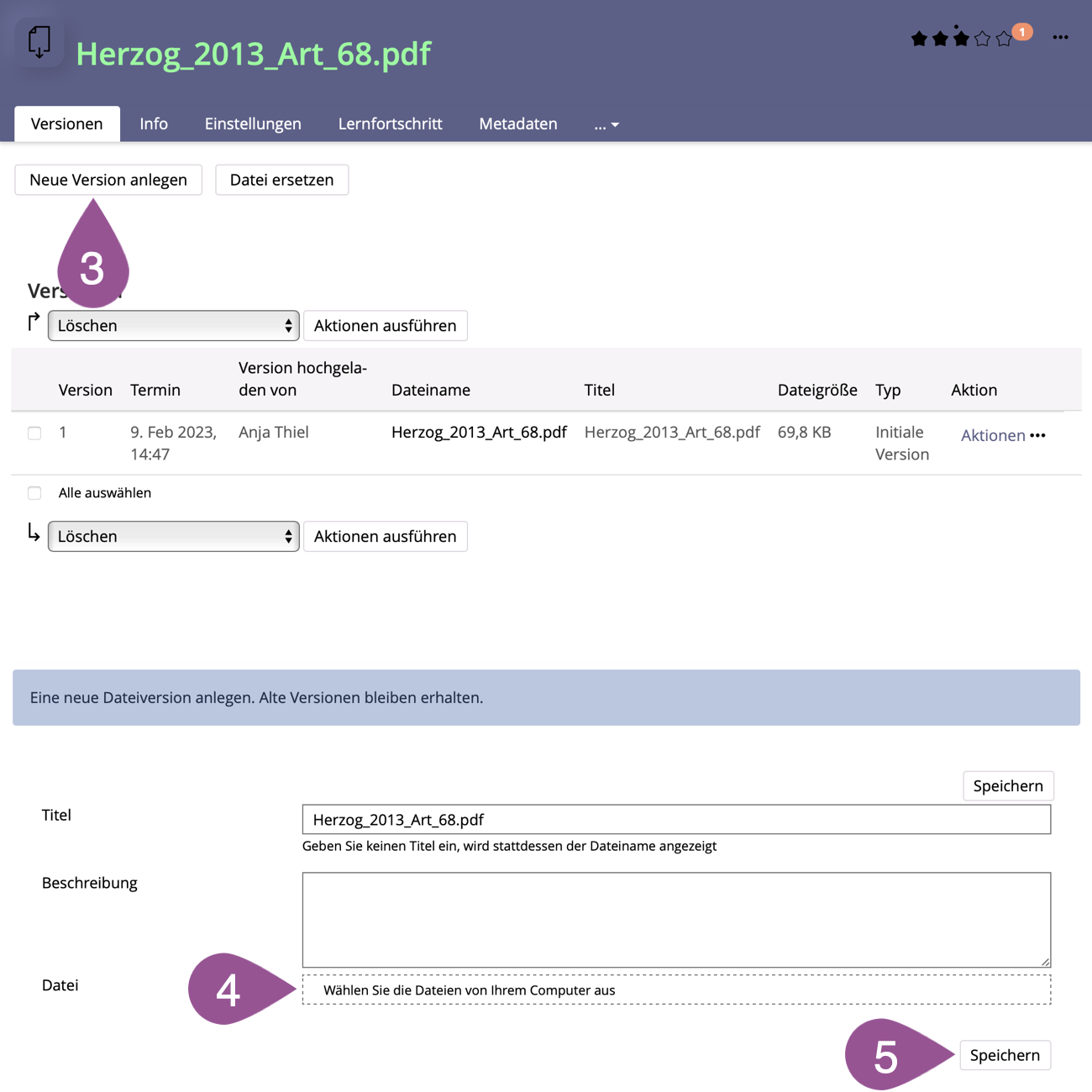The height and width of the screenshot is (1092, 1092).
Task: Click the Titel input field
Action: [x=675, y=820]
